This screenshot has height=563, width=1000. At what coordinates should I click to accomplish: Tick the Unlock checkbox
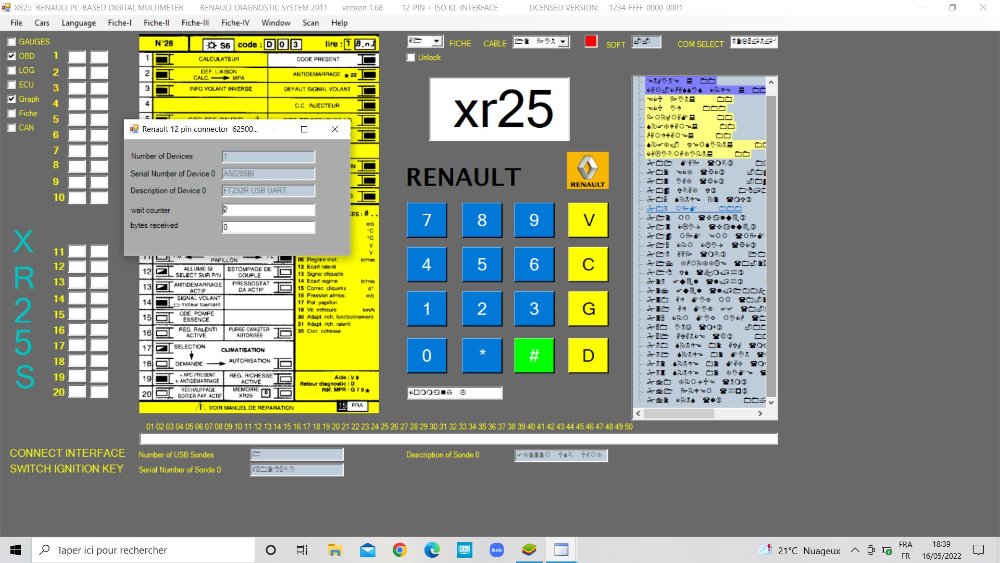pos(411,58)
